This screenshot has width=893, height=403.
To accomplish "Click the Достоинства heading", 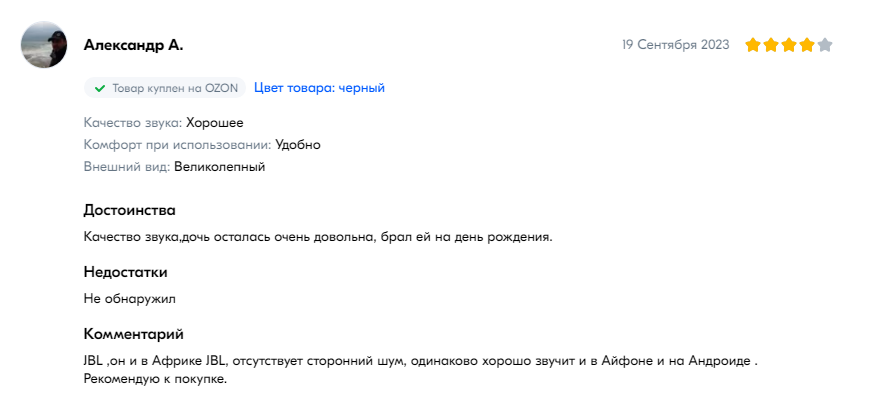I will [129, 210].
